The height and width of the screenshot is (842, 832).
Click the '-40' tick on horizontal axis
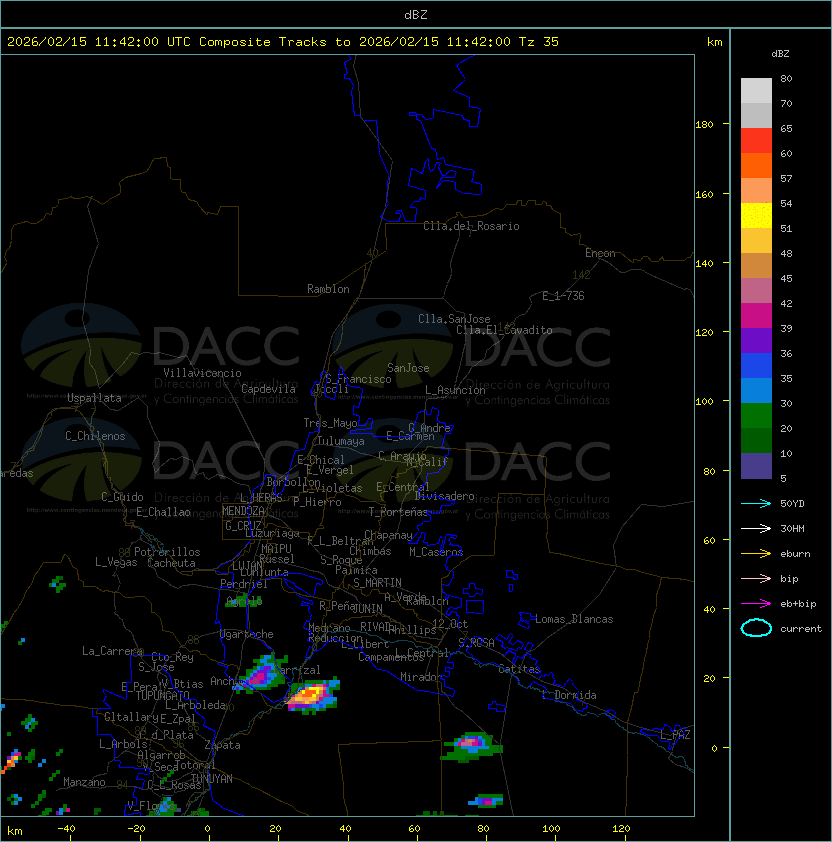point(66,829)
